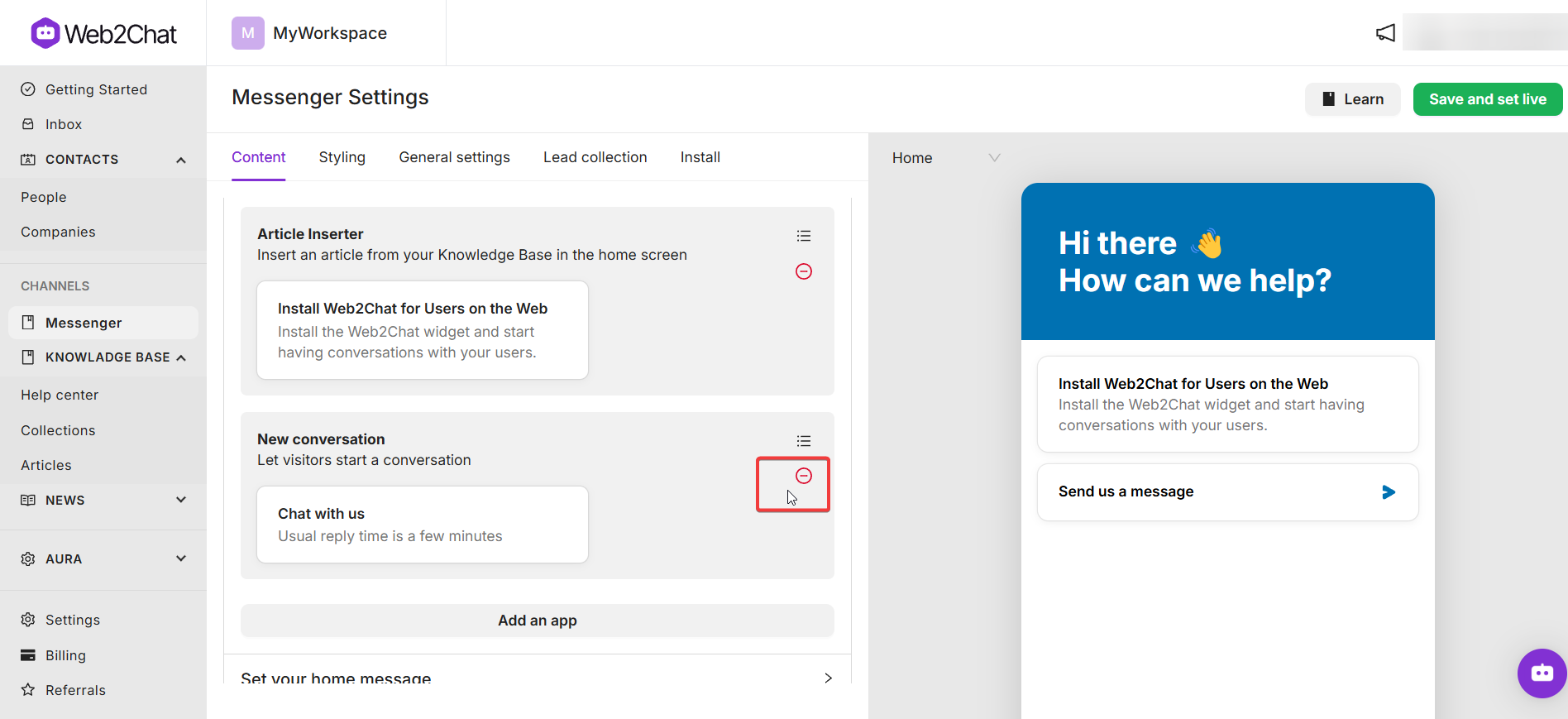Remove the Article Inserter app
Screen dimensions: 1568x719
(x=804, y=271)
